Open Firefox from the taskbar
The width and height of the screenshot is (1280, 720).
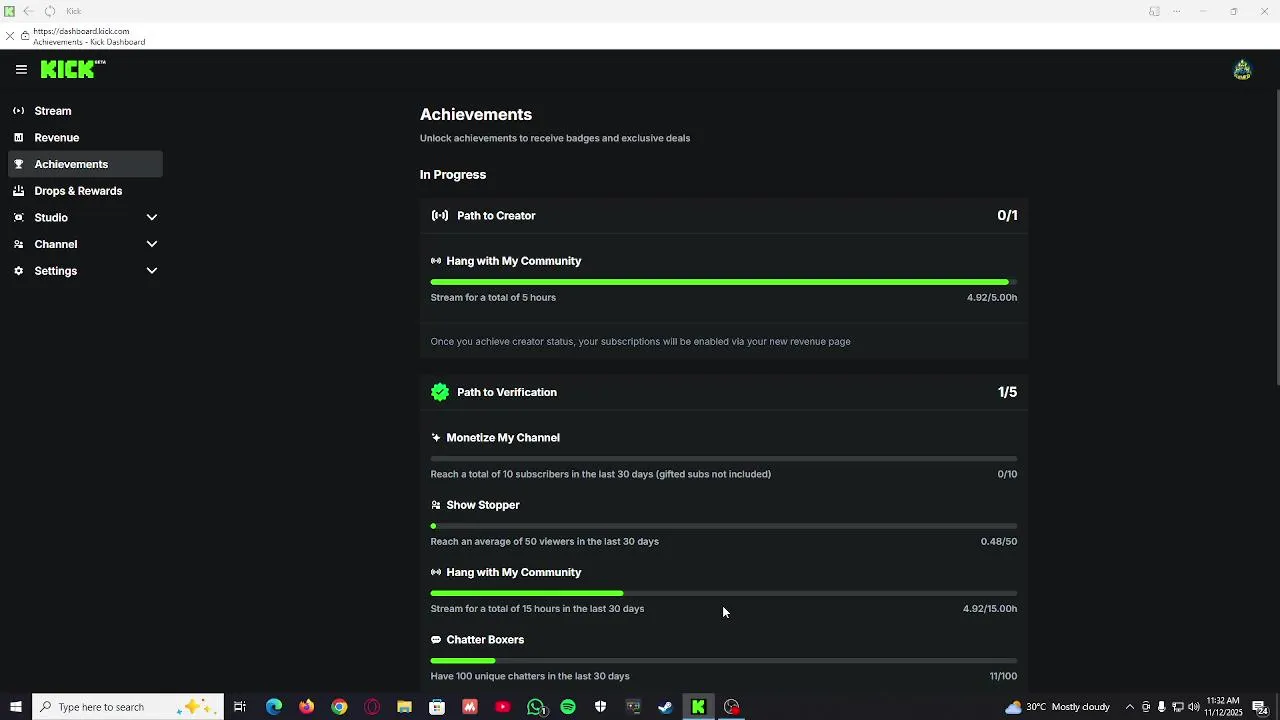click(x=306, y=707)
